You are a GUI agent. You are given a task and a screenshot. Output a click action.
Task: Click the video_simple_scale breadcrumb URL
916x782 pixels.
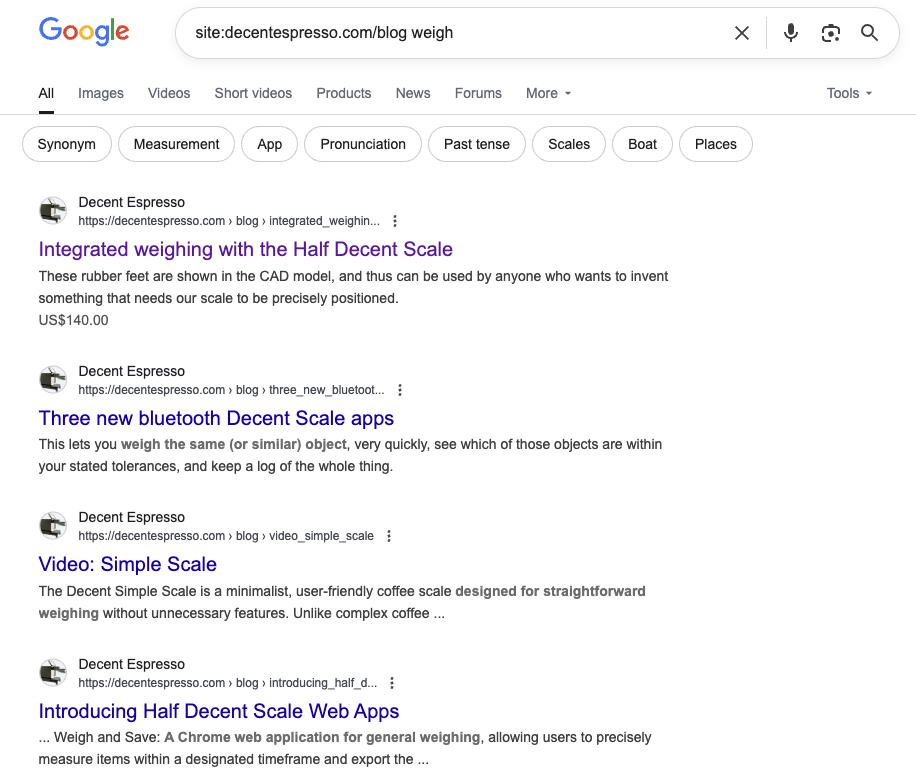(x=226, y=536)
